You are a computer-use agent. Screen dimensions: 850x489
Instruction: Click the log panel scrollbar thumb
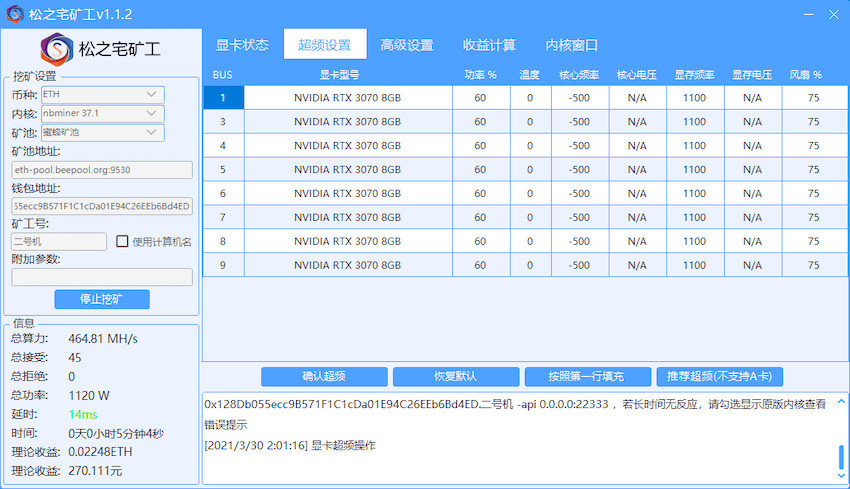[x=841, y=456]
